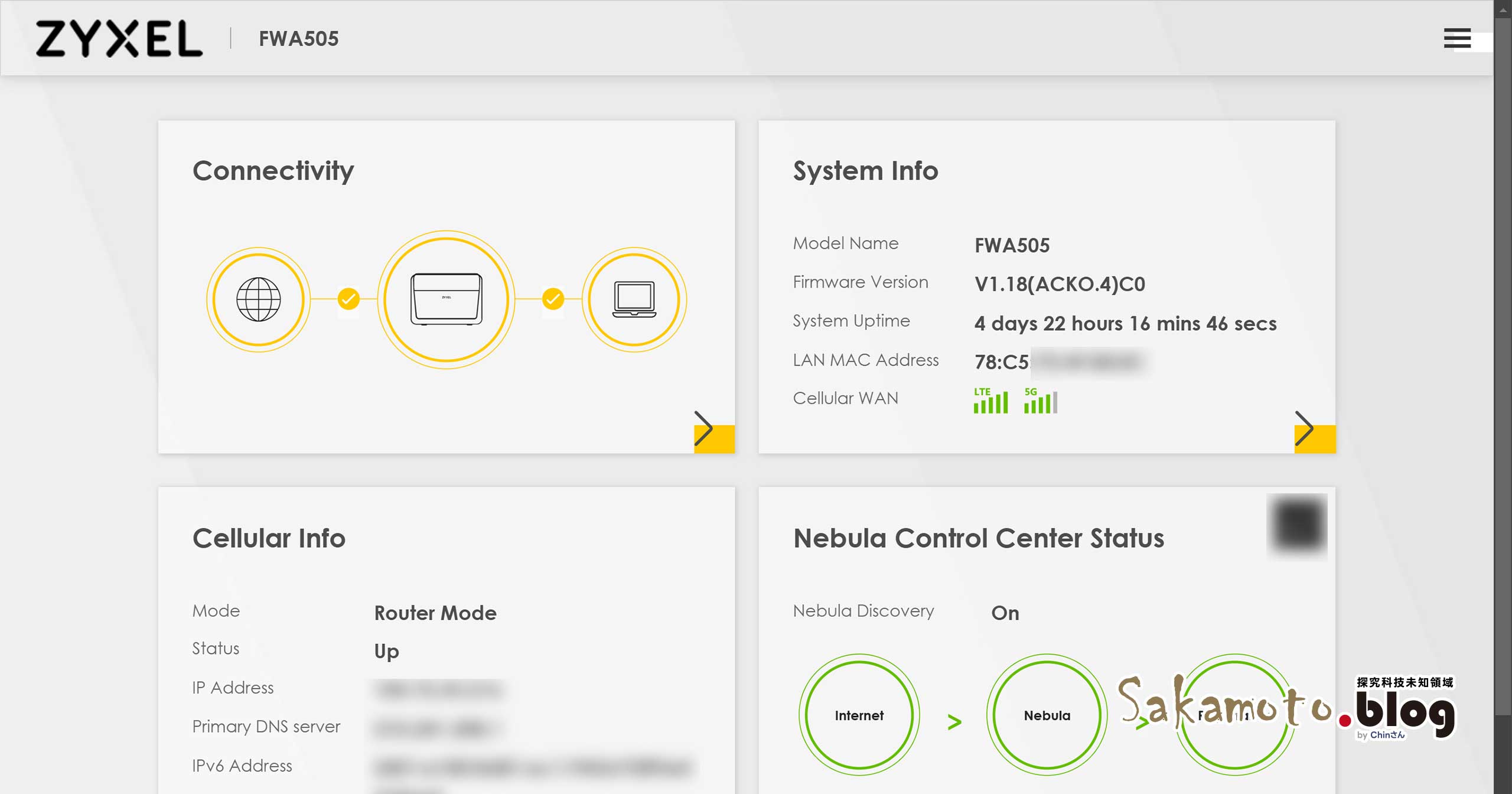
Task: Click the Cellular WAN label
Action: click(x=845, y=399)
